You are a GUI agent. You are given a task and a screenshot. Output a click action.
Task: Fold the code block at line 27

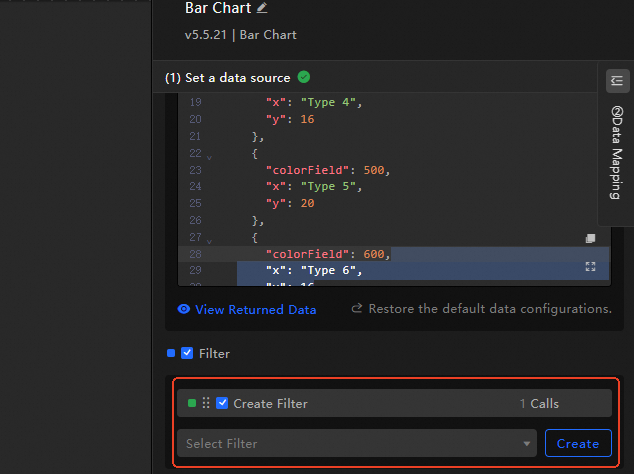coord(209,241)
